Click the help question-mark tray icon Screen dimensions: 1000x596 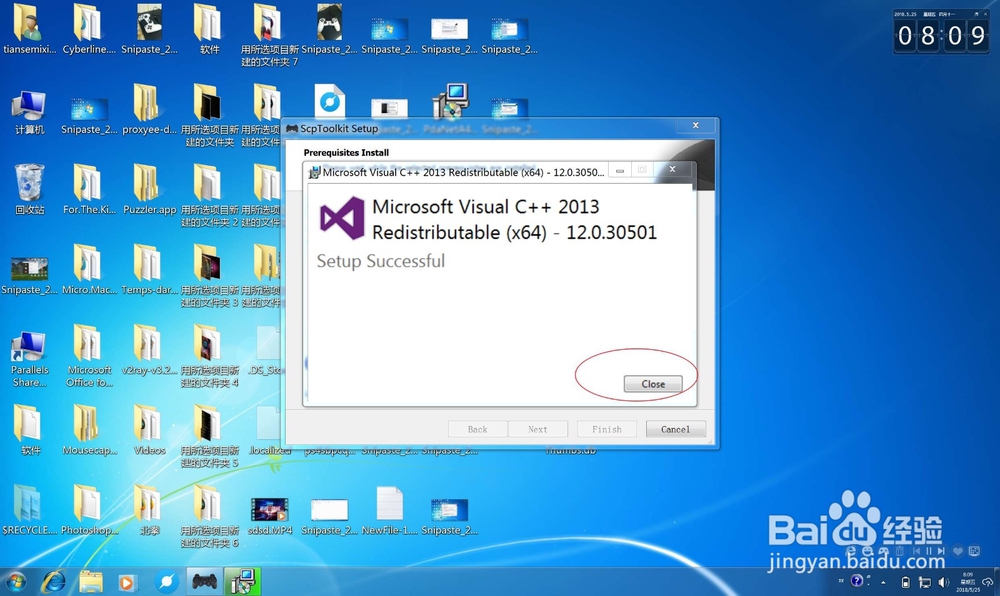857,580
